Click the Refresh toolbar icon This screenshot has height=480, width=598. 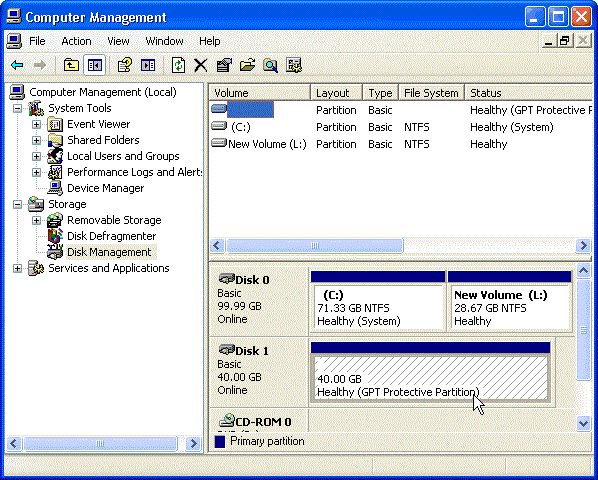(x=178, y=66)
